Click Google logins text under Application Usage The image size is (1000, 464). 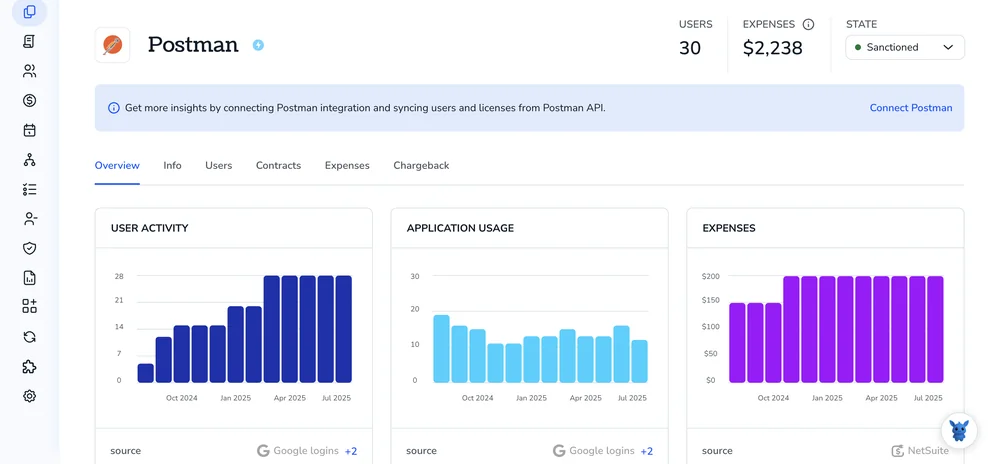tap(602, 451)
